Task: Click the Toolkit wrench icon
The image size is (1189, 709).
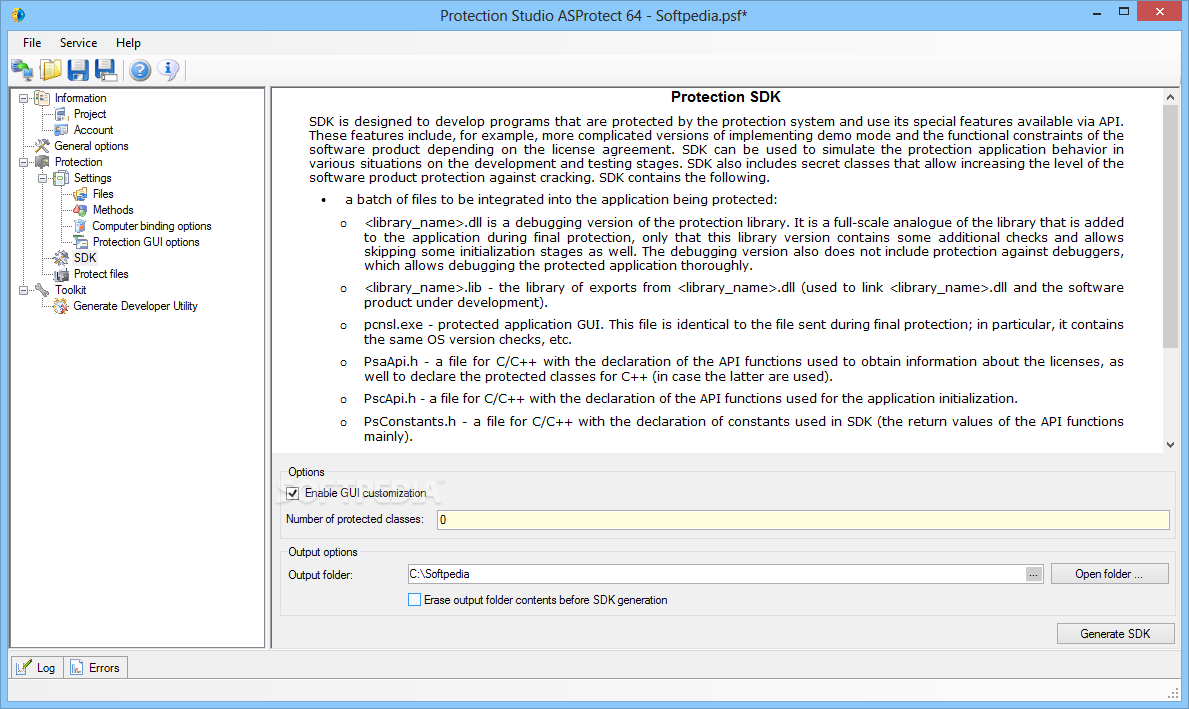Action: tap(42, 290)
